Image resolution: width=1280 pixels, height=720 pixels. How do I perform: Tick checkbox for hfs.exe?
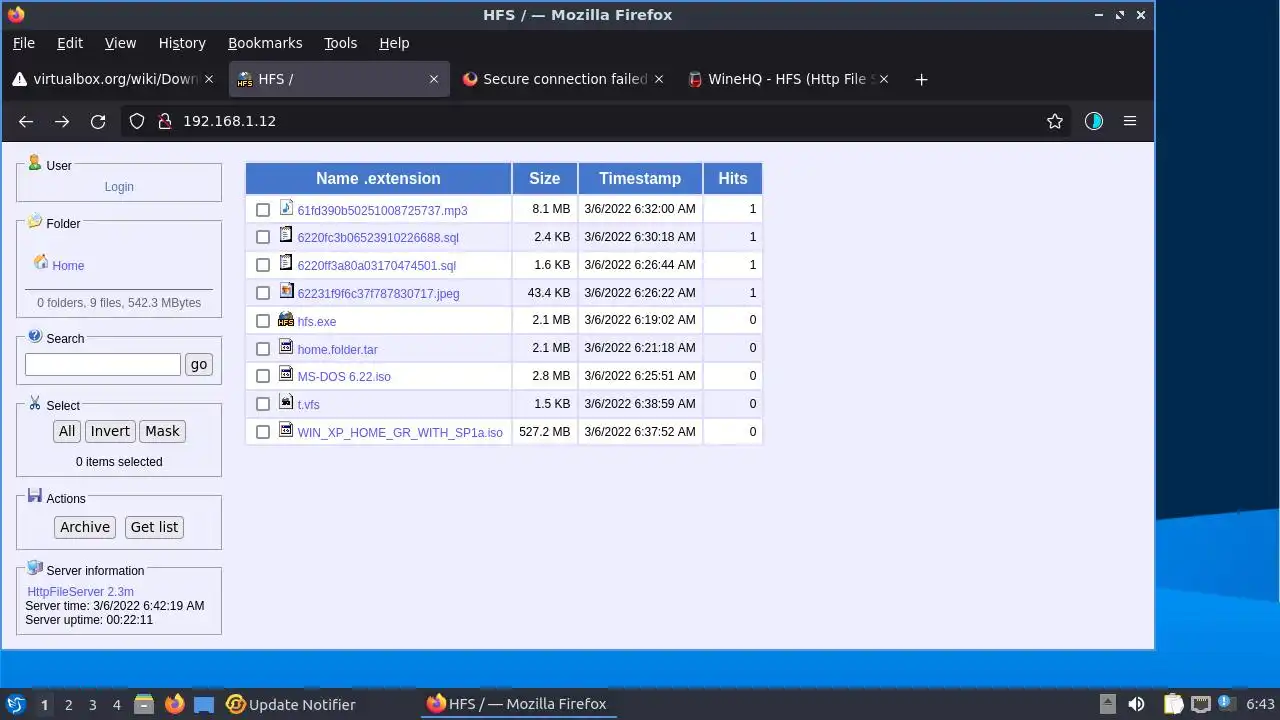tap(263, 321)
